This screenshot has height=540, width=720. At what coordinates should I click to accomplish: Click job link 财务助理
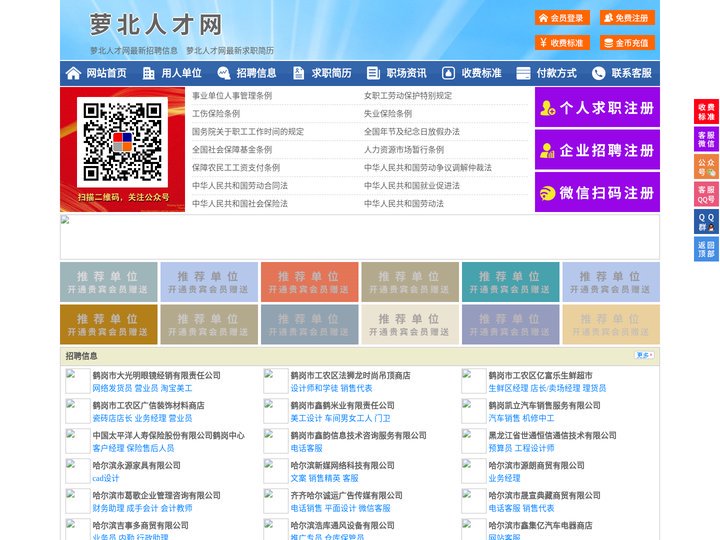[108, 508]
